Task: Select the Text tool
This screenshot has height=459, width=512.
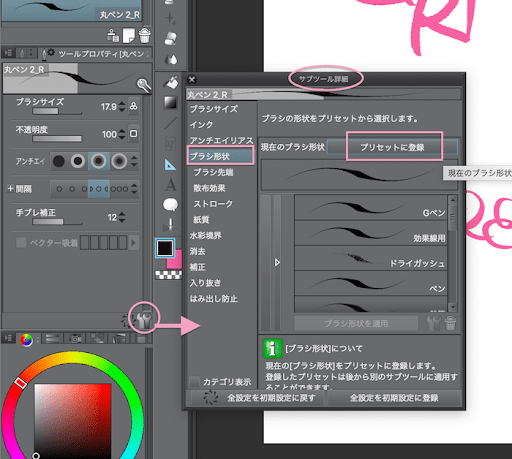Action: tap(171, 184)
